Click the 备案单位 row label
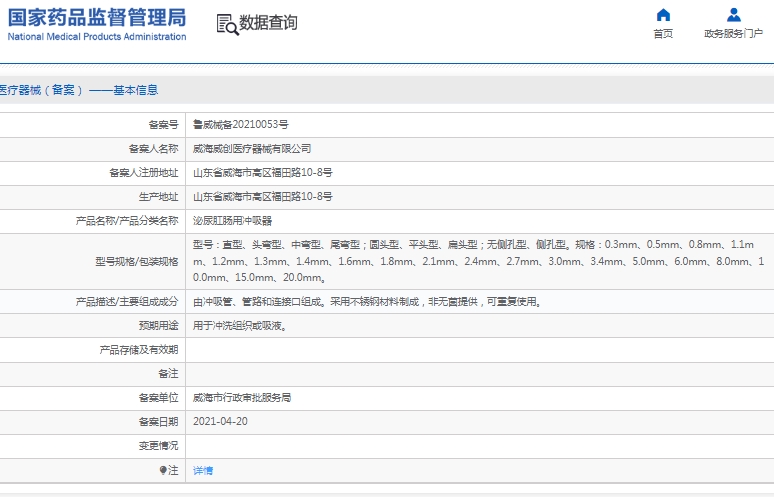Screen dimensions: 774x497 158,398
